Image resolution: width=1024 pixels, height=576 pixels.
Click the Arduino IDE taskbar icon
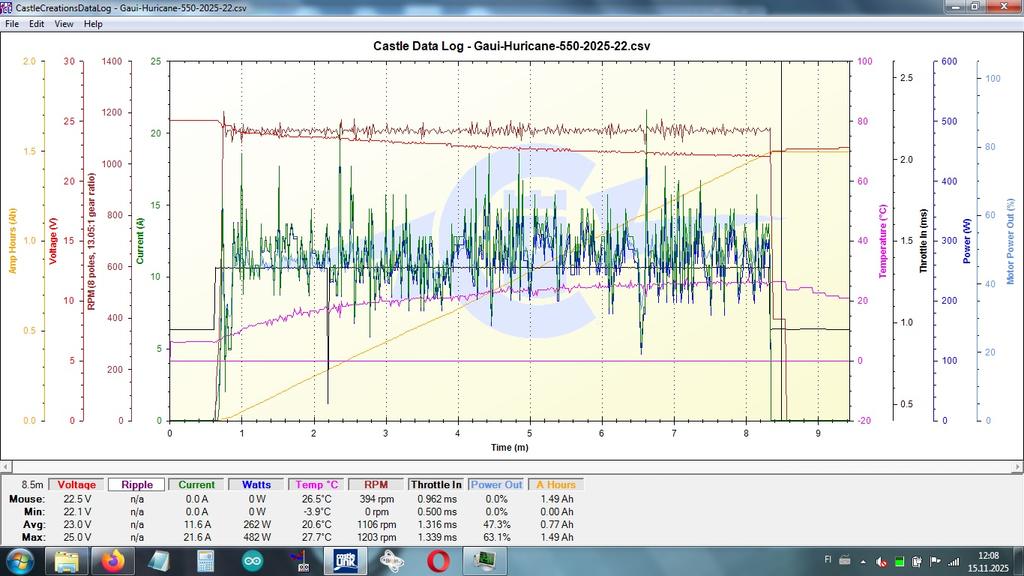coord(252,560)
